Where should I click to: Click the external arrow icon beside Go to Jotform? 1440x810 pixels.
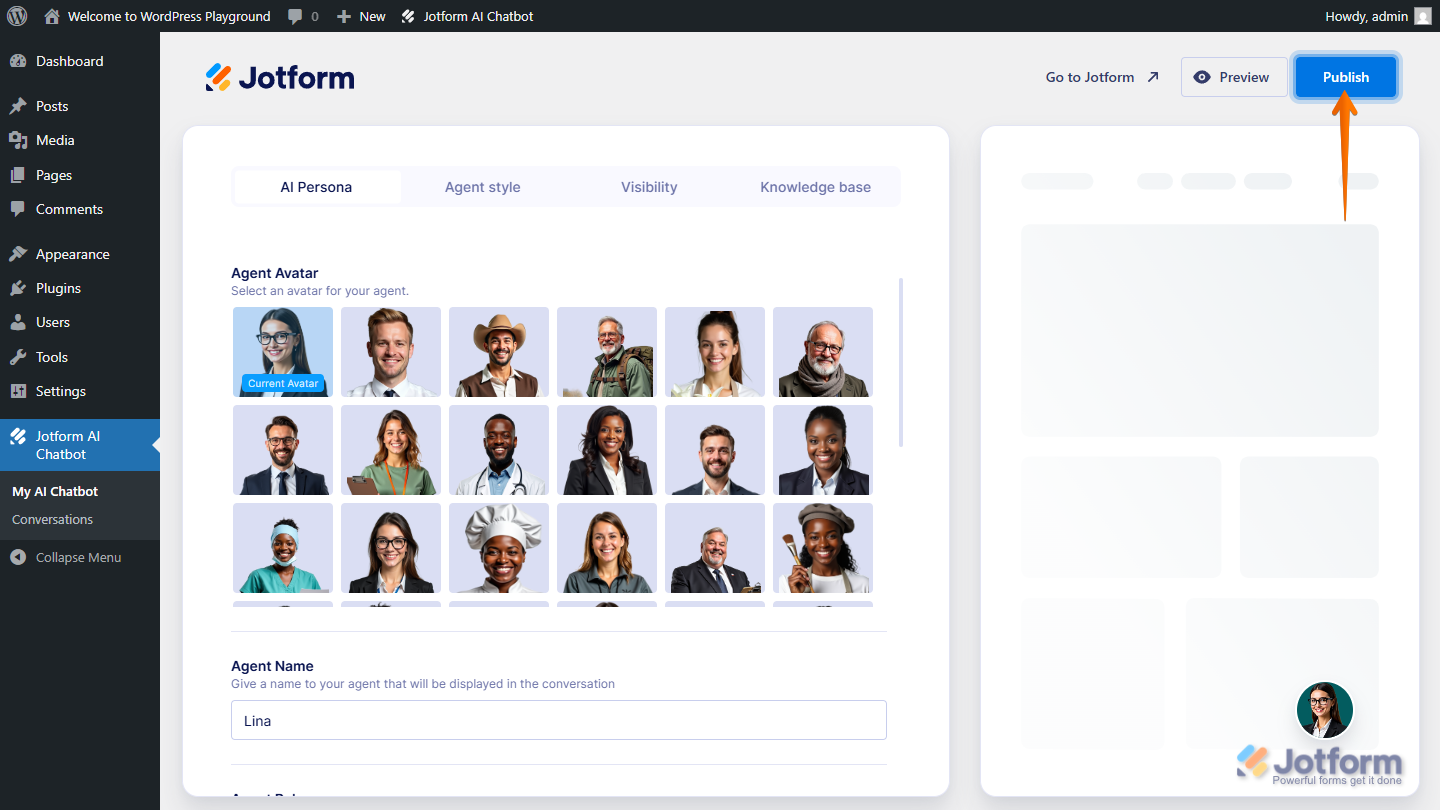(1153, 77)
